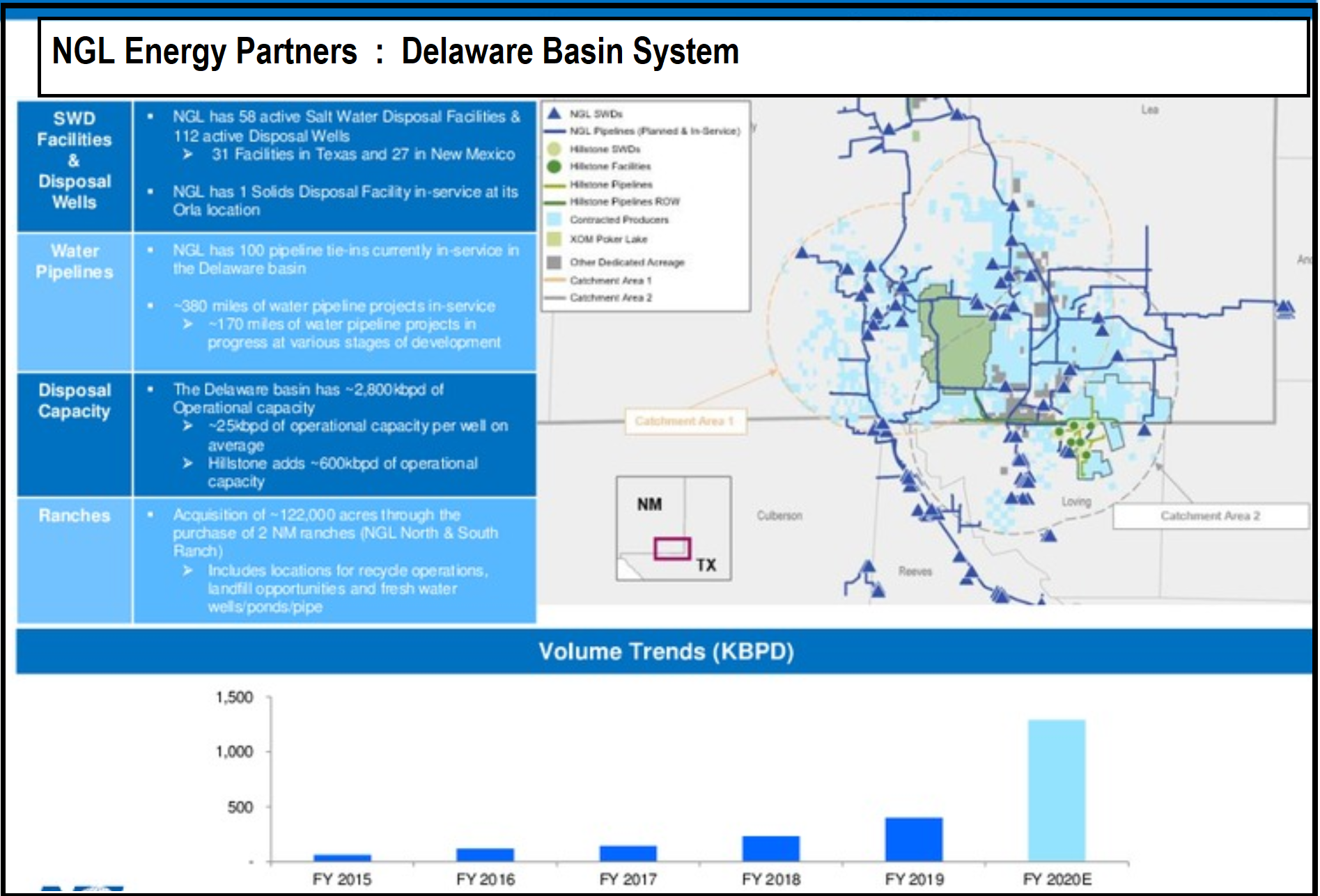Screen dimensions: 1320x896
Task: Click the 'FY 2018' axis label
Action: [771, 879]
